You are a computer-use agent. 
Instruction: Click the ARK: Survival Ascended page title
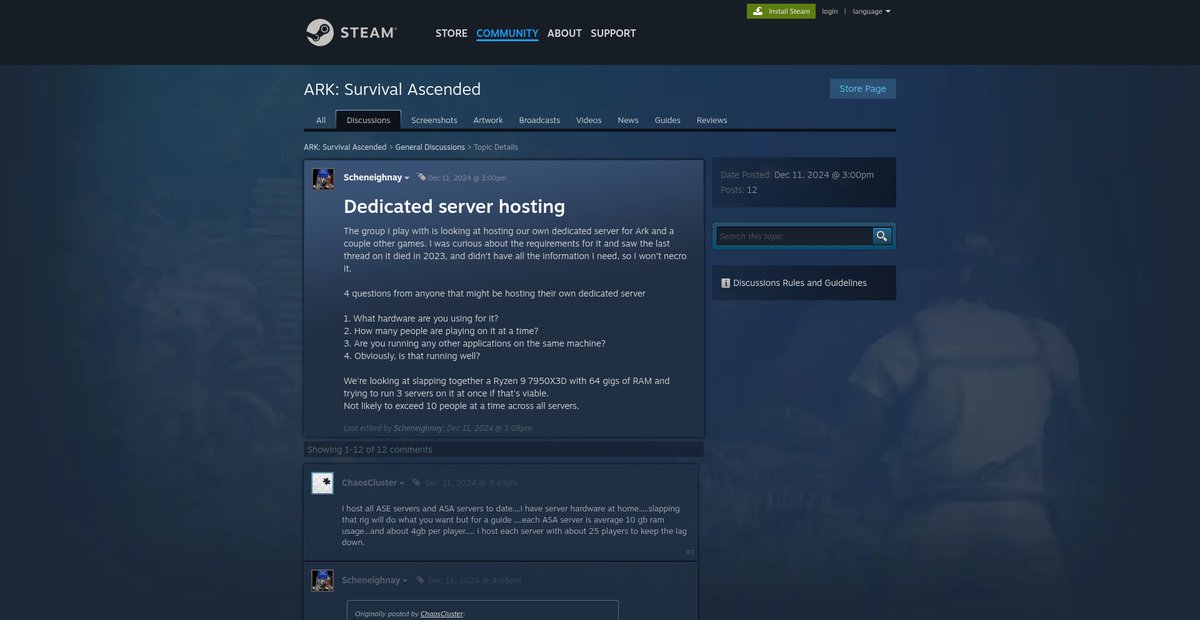(392, 89)
